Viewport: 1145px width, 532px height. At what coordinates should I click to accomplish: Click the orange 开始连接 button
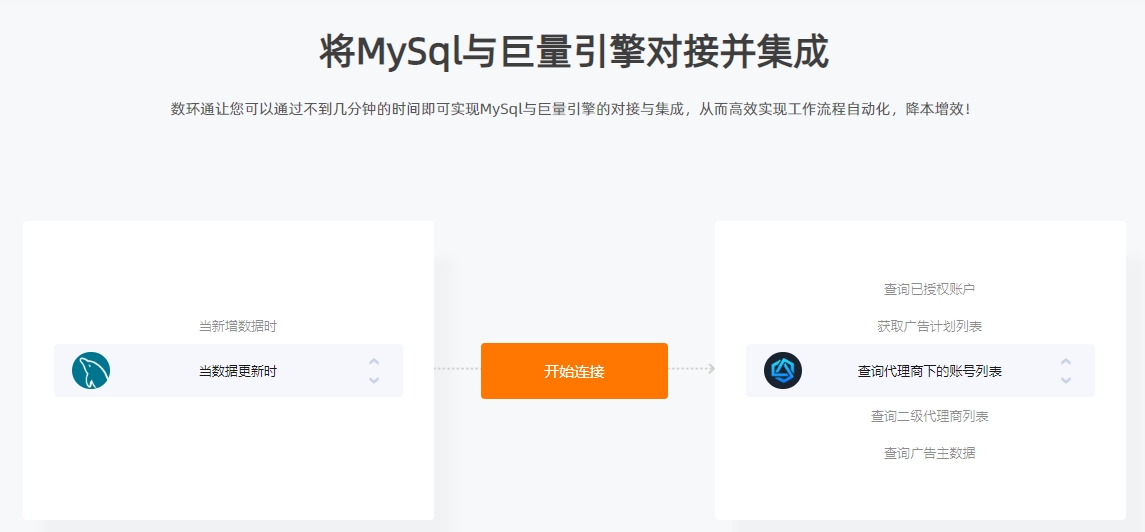coord(574,371)
